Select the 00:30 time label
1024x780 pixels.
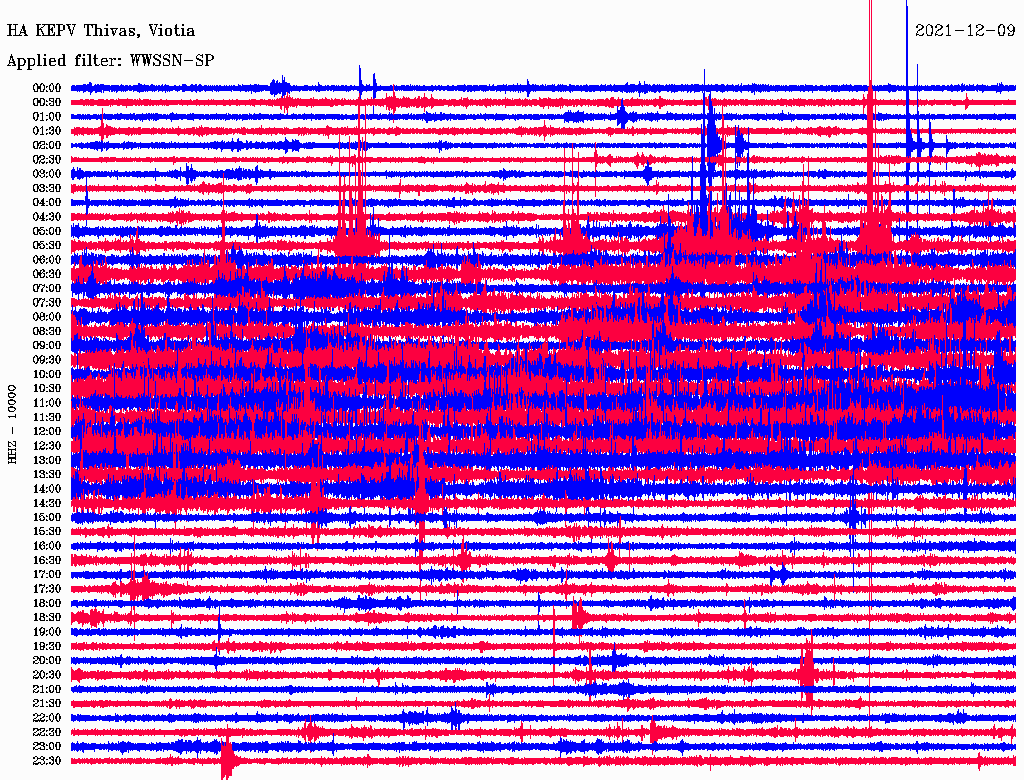[47, 102]
